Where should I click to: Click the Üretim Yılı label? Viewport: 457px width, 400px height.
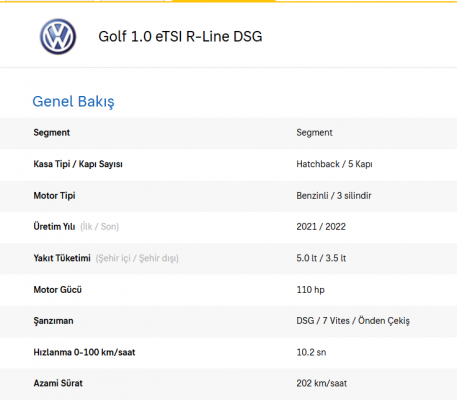click(x=54, y=227)
